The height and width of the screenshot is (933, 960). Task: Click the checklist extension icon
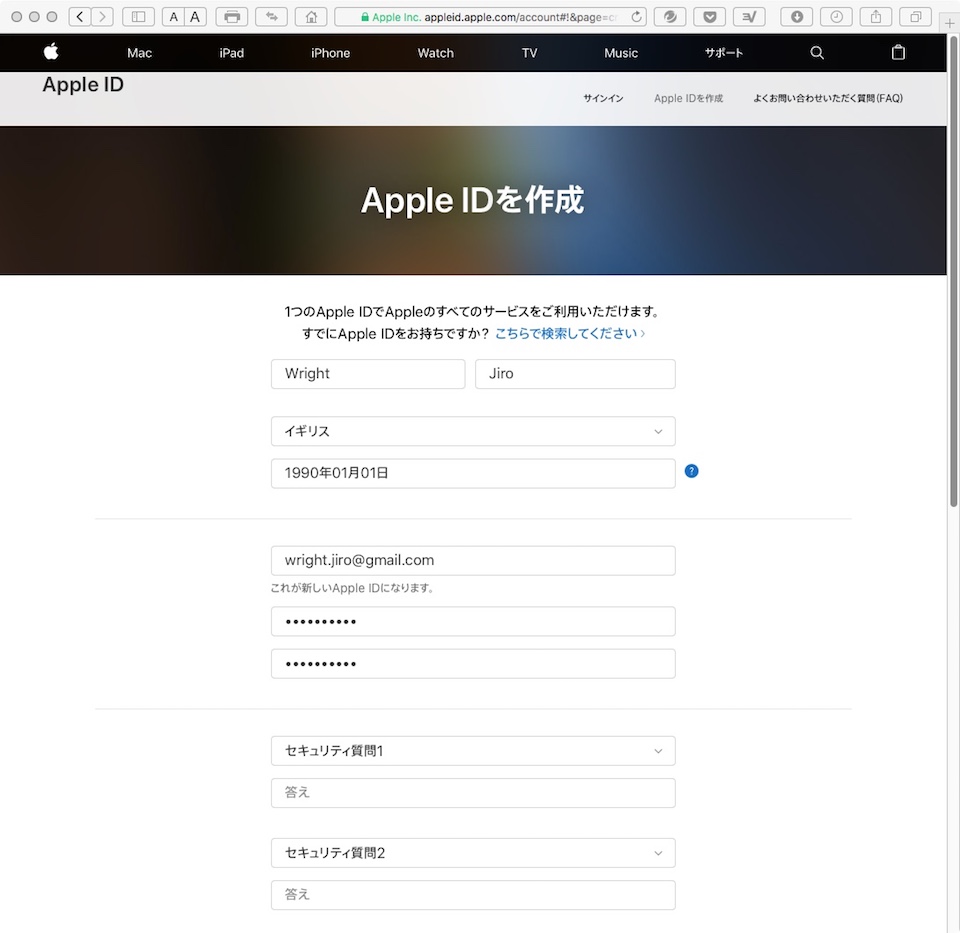(x=749, y=17)
